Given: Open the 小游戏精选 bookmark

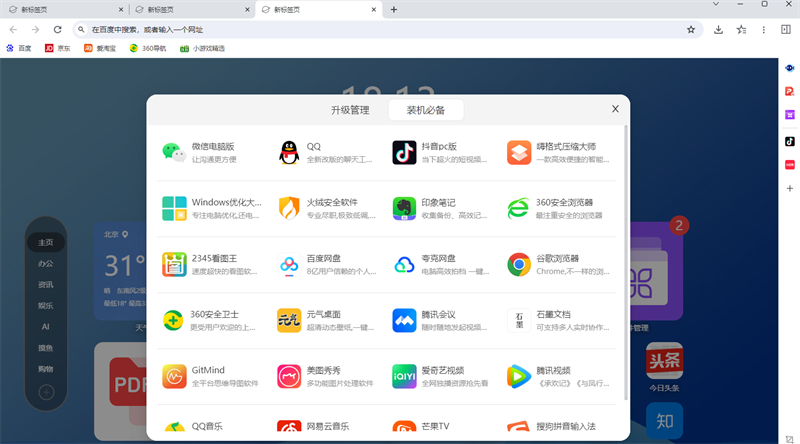Looking at the screenshot, I should click(203, 48).
